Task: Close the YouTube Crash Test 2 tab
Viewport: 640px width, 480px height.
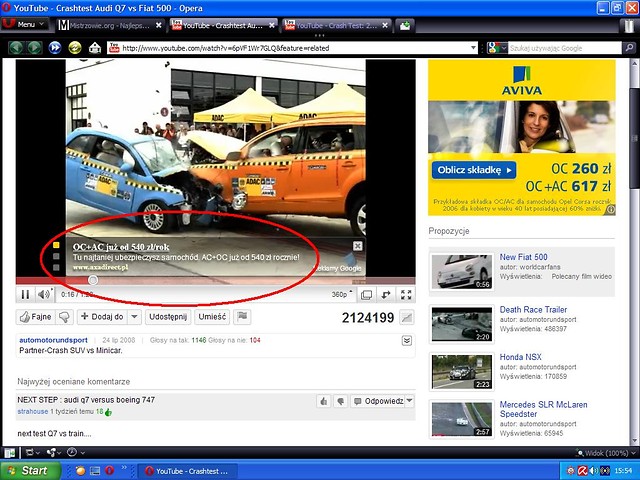Action: [x=385, y=25]
